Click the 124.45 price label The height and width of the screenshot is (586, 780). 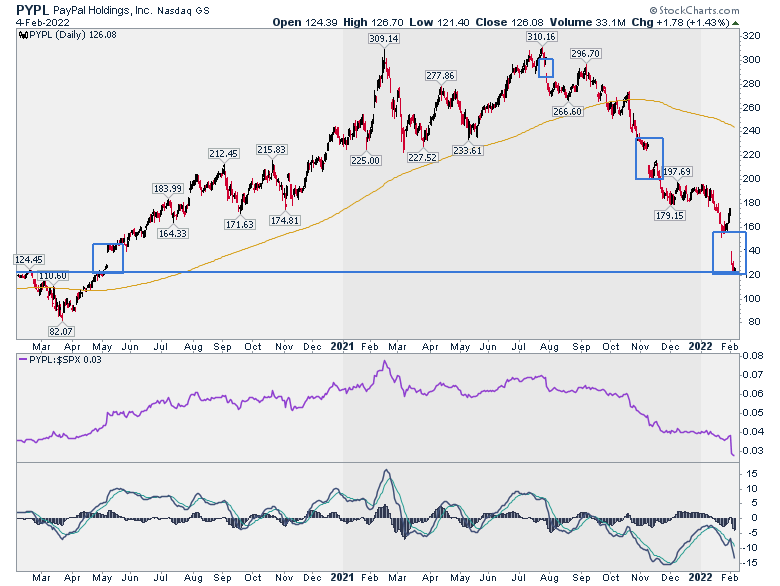click(x=29, y=259)
